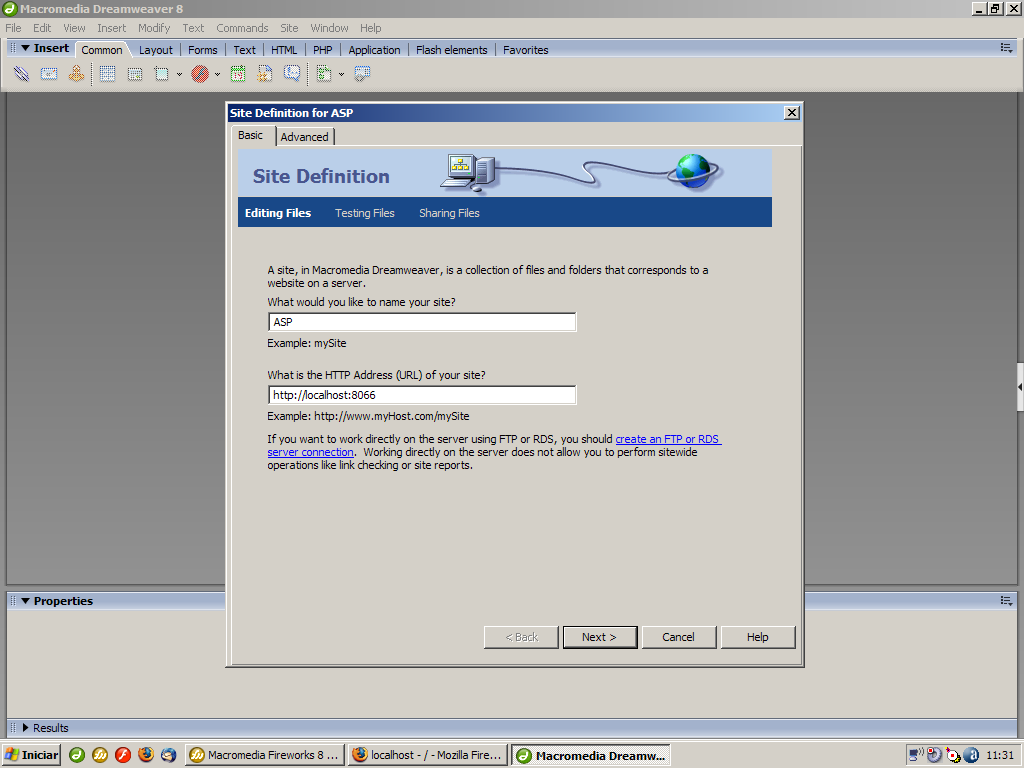Screen dimensions: 1024x768
Task: Open the File menu
Action: [x=13, y=28]
